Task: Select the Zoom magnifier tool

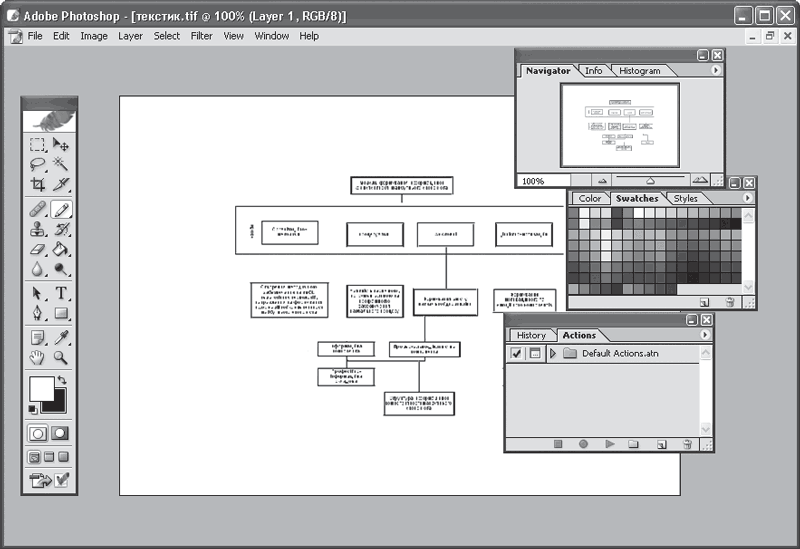Action: 61,357
